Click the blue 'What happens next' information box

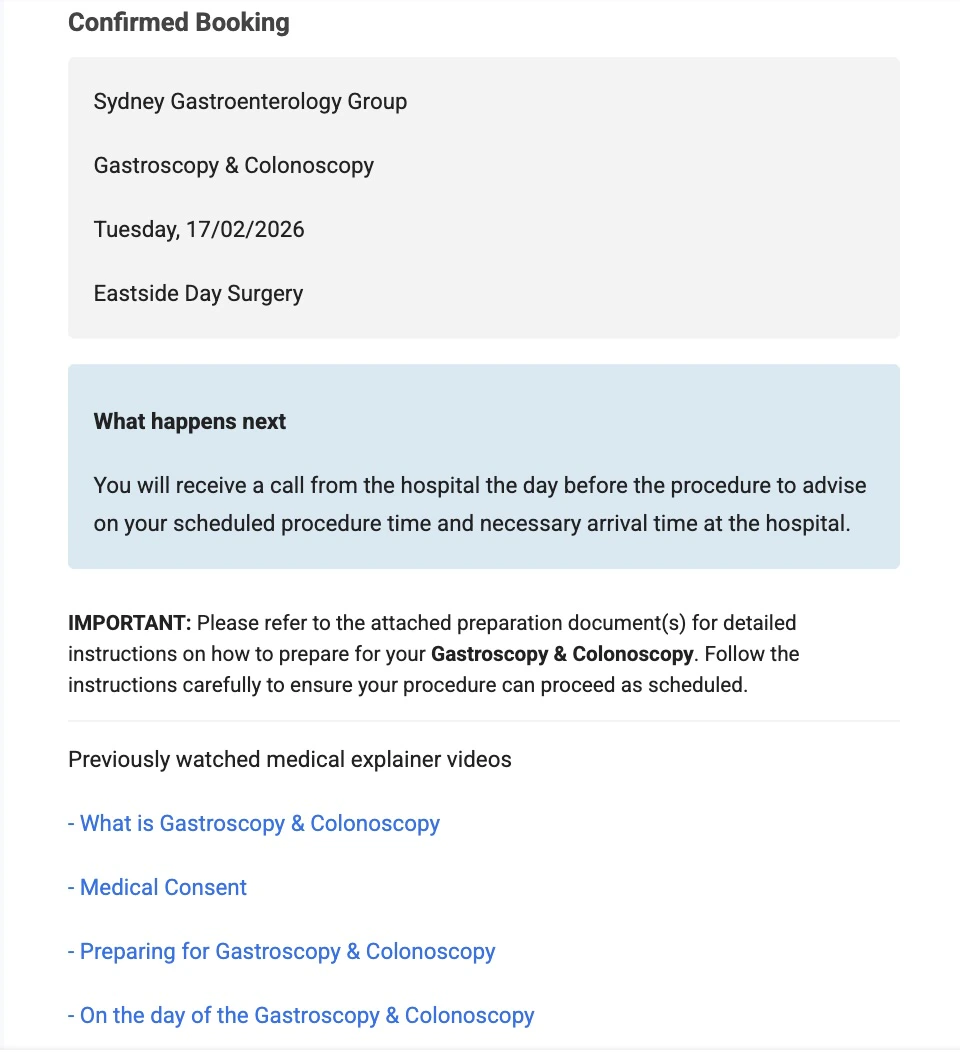pos(484,466)
